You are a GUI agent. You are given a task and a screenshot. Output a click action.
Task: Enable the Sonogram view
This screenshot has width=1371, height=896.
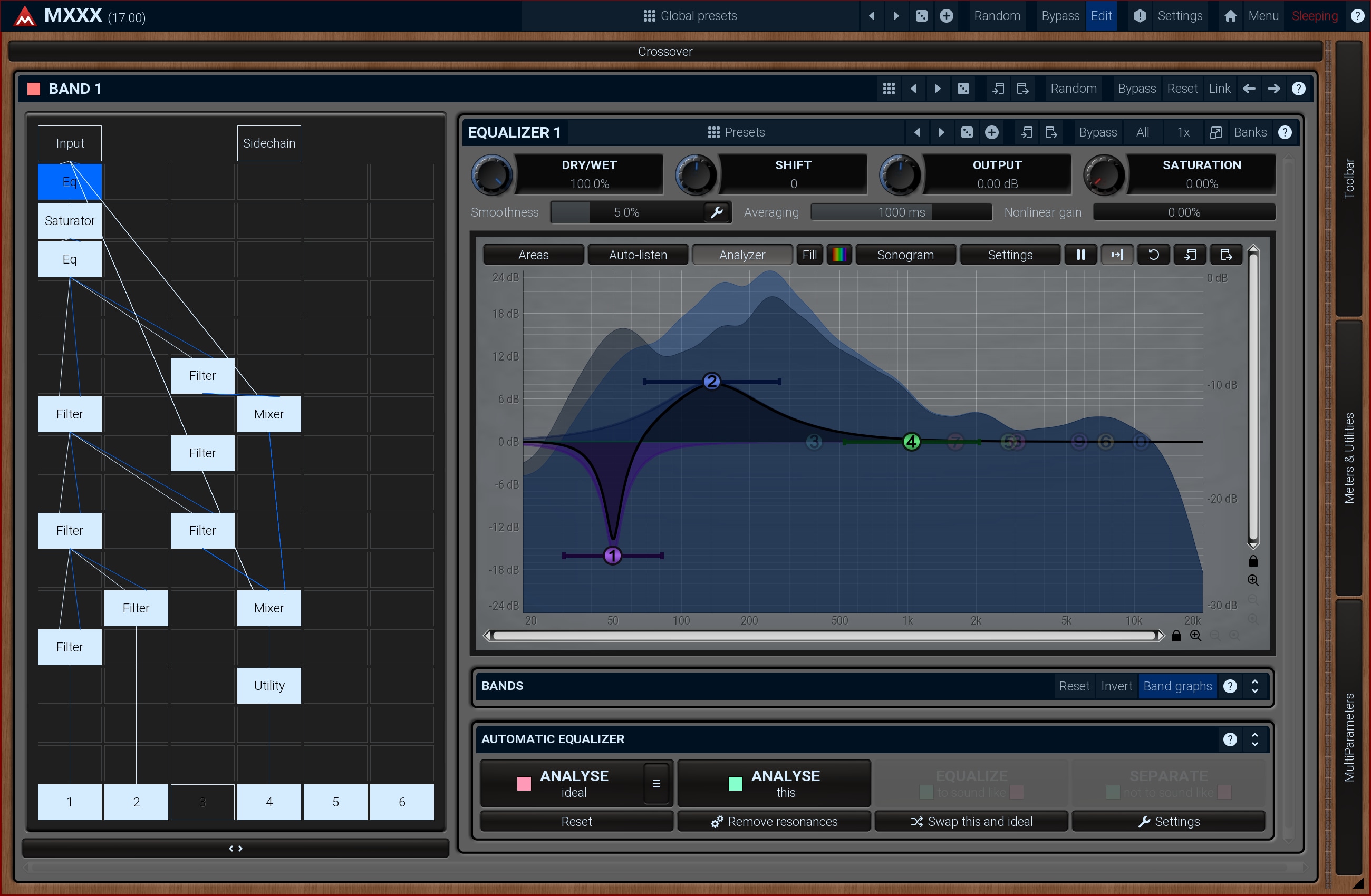point(905,255)
